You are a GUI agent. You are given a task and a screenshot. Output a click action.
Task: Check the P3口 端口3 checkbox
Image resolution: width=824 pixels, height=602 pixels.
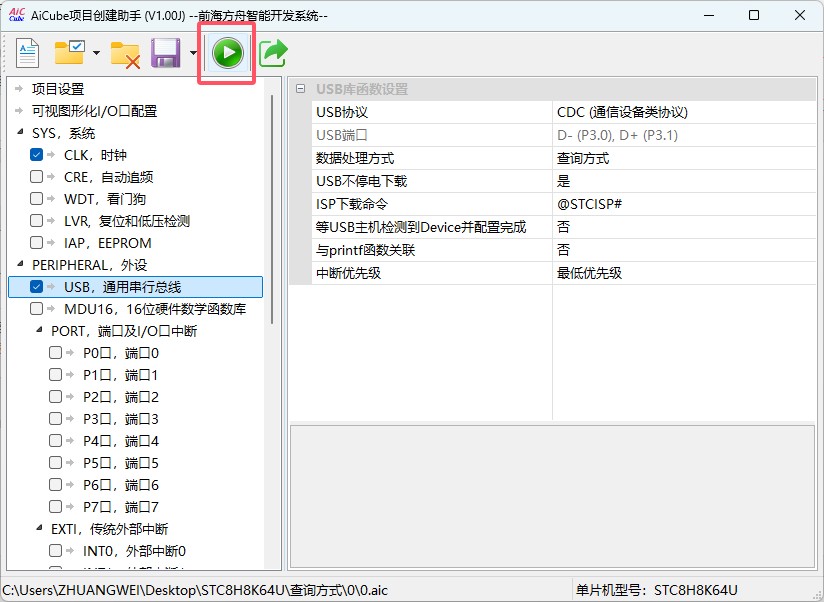pyautogui.click(x=55, y=419)
